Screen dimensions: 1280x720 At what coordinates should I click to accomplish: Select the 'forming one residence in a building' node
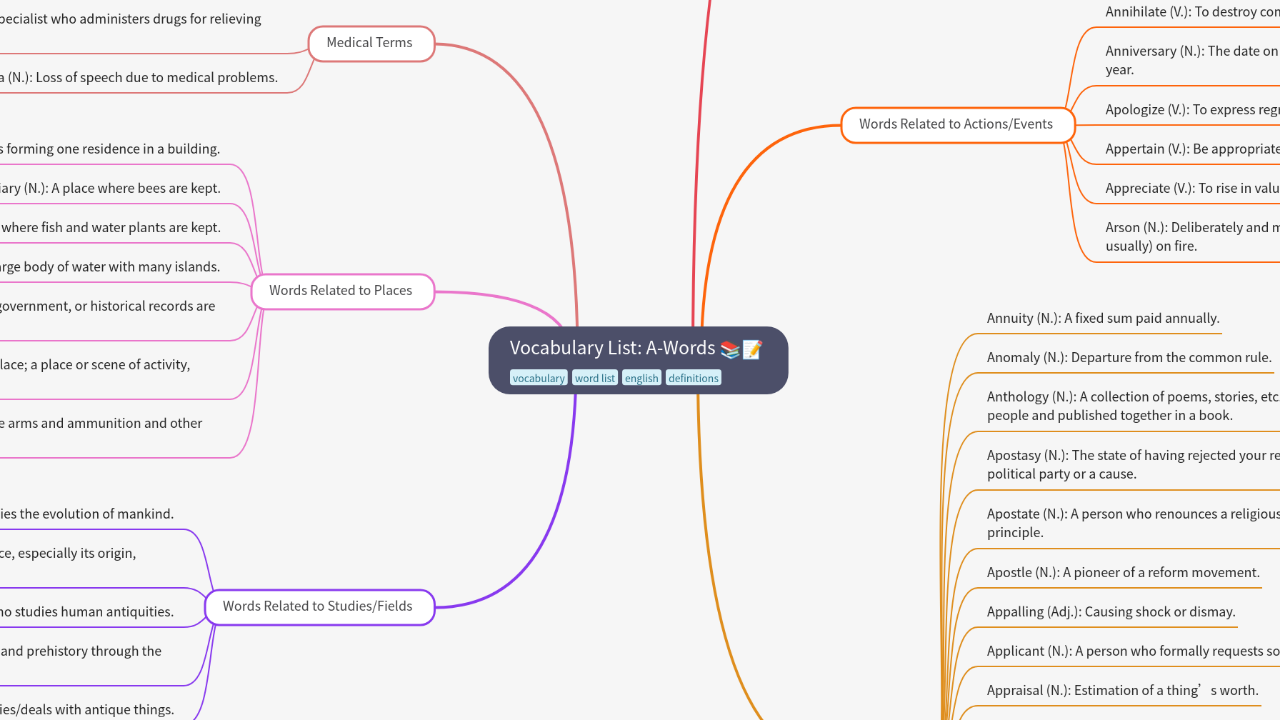pos(110,150)
